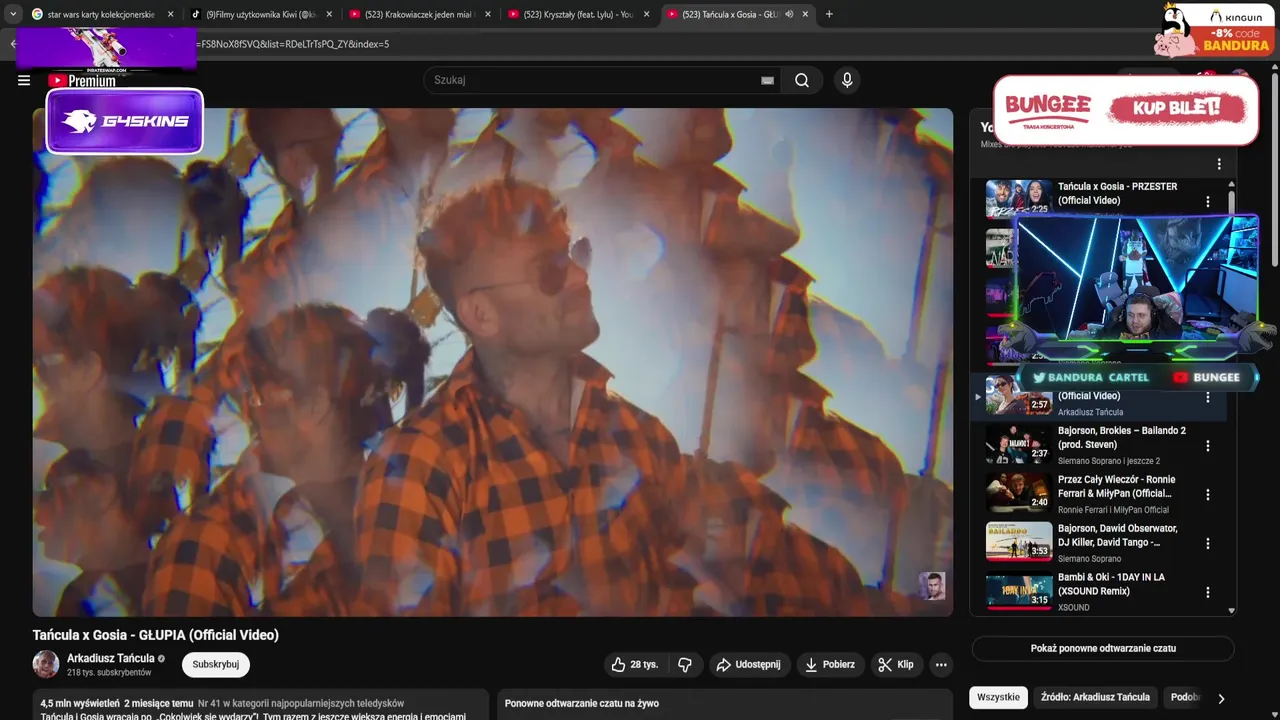Screen dimensions: 1280x720
Task: Switch to the Kryształy (feat. Lylu) tab
Action: coord(579,14)
